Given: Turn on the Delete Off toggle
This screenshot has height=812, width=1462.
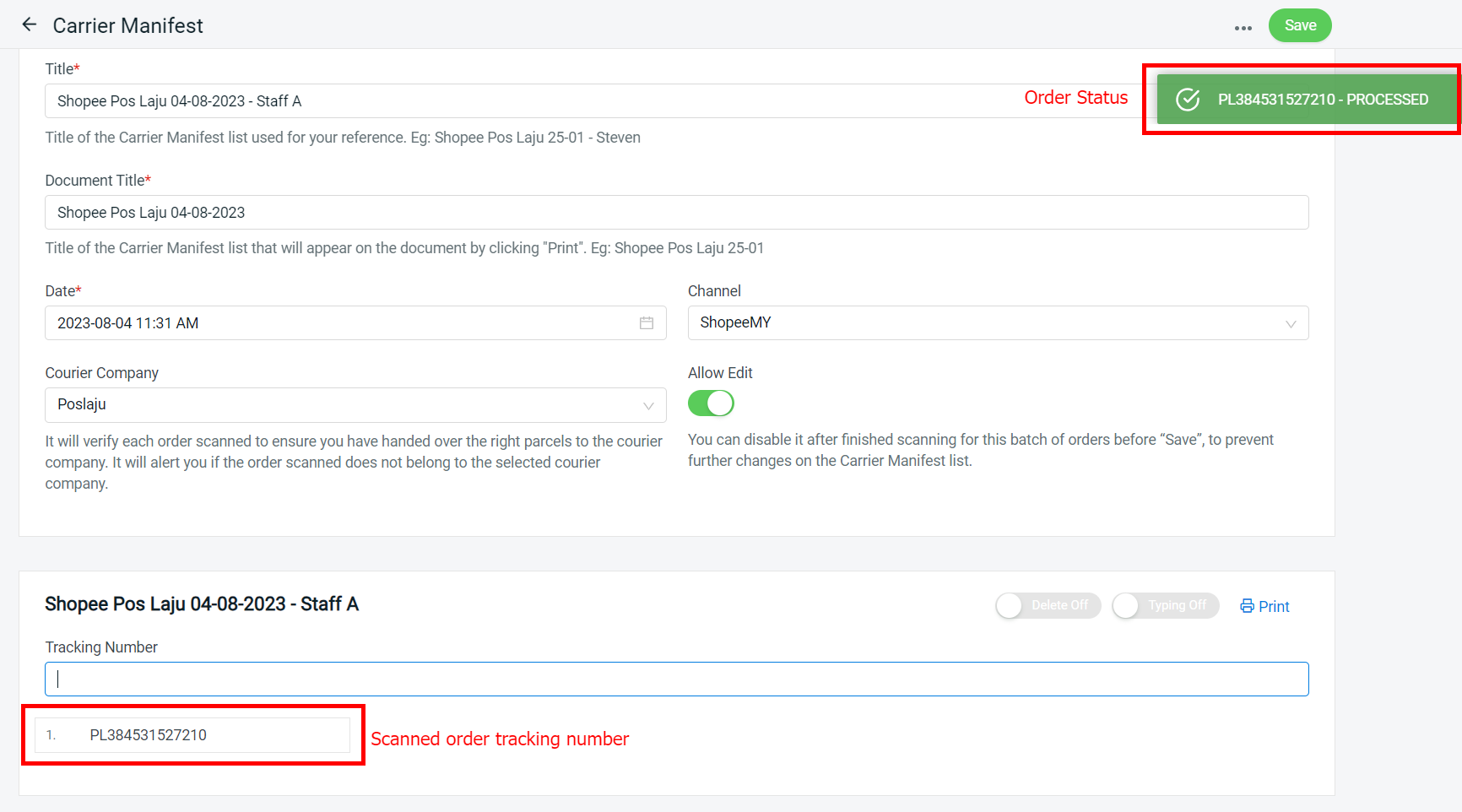Looking at the screenshot, I should point(1048,605).
